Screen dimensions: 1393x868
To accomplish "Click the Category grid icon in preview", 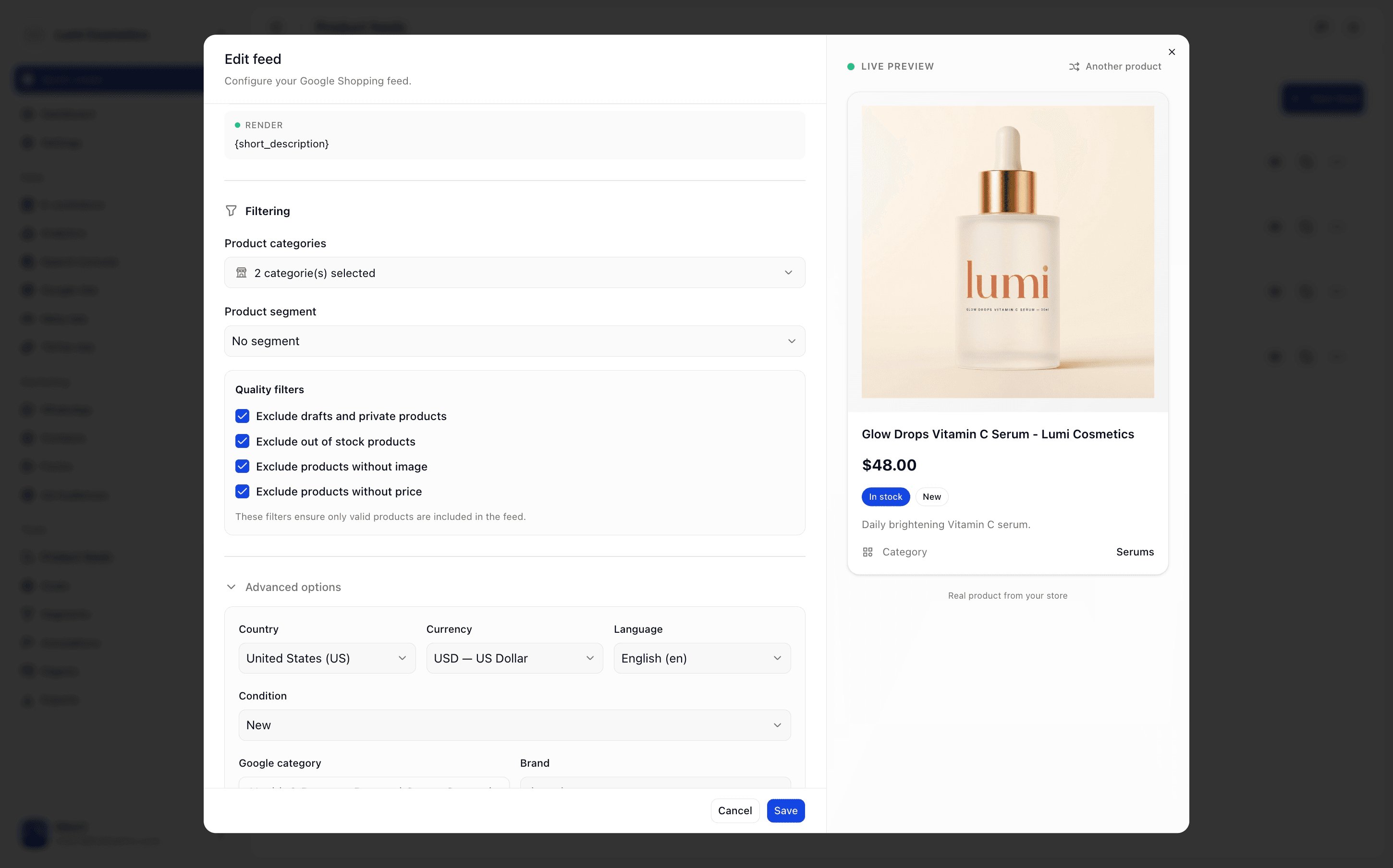I will tap(868, 552).
